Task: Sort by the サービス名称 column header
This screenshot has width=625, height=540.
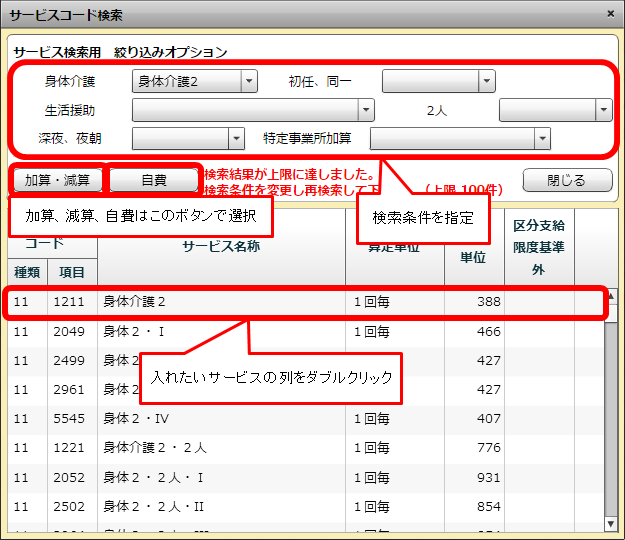Action: [x=221, y=247]
